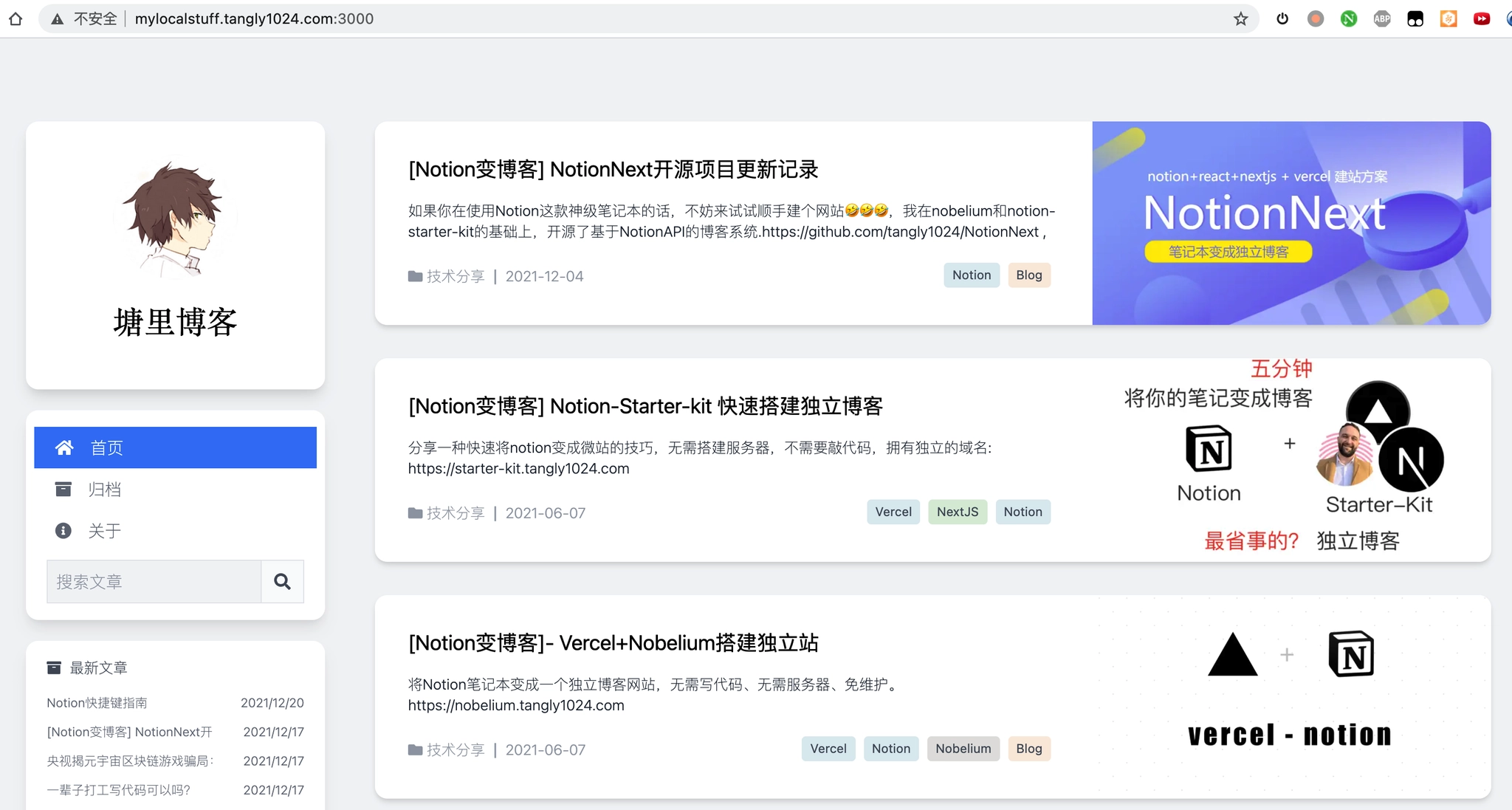Click the folder icon on the NotionNext post
1512x810 pixels.
(415, 276)
